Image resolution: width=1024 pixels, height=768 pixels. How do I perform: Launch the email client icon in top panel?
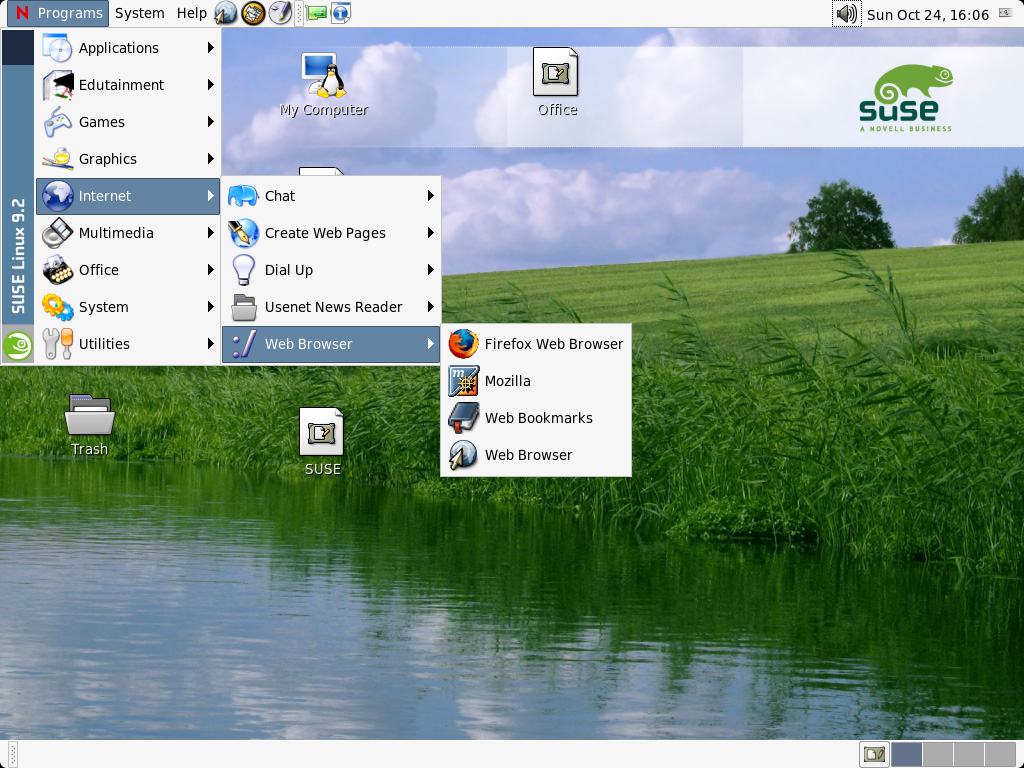tap(253, 13)
